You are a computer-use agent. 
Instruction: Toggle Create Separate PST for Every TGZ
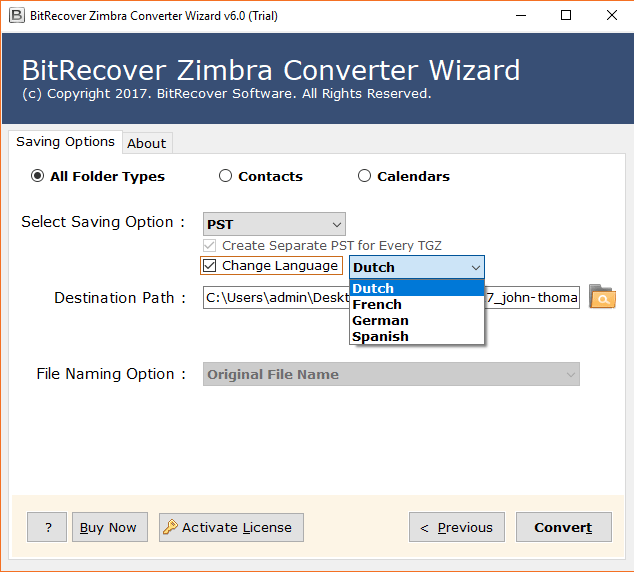coord(209,245)
